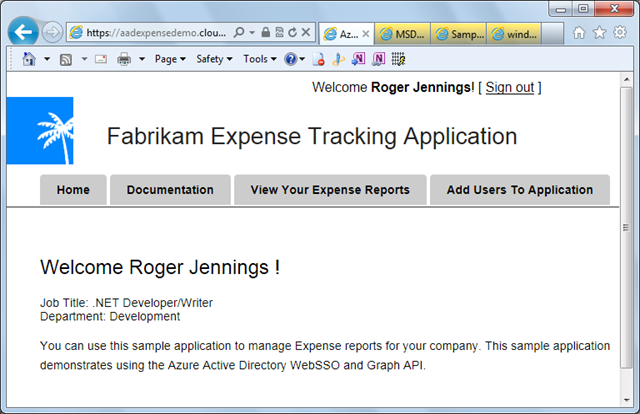Open the Safety menu
The image size is (640, 414).
pyautogui.click(x=214, y=59)
